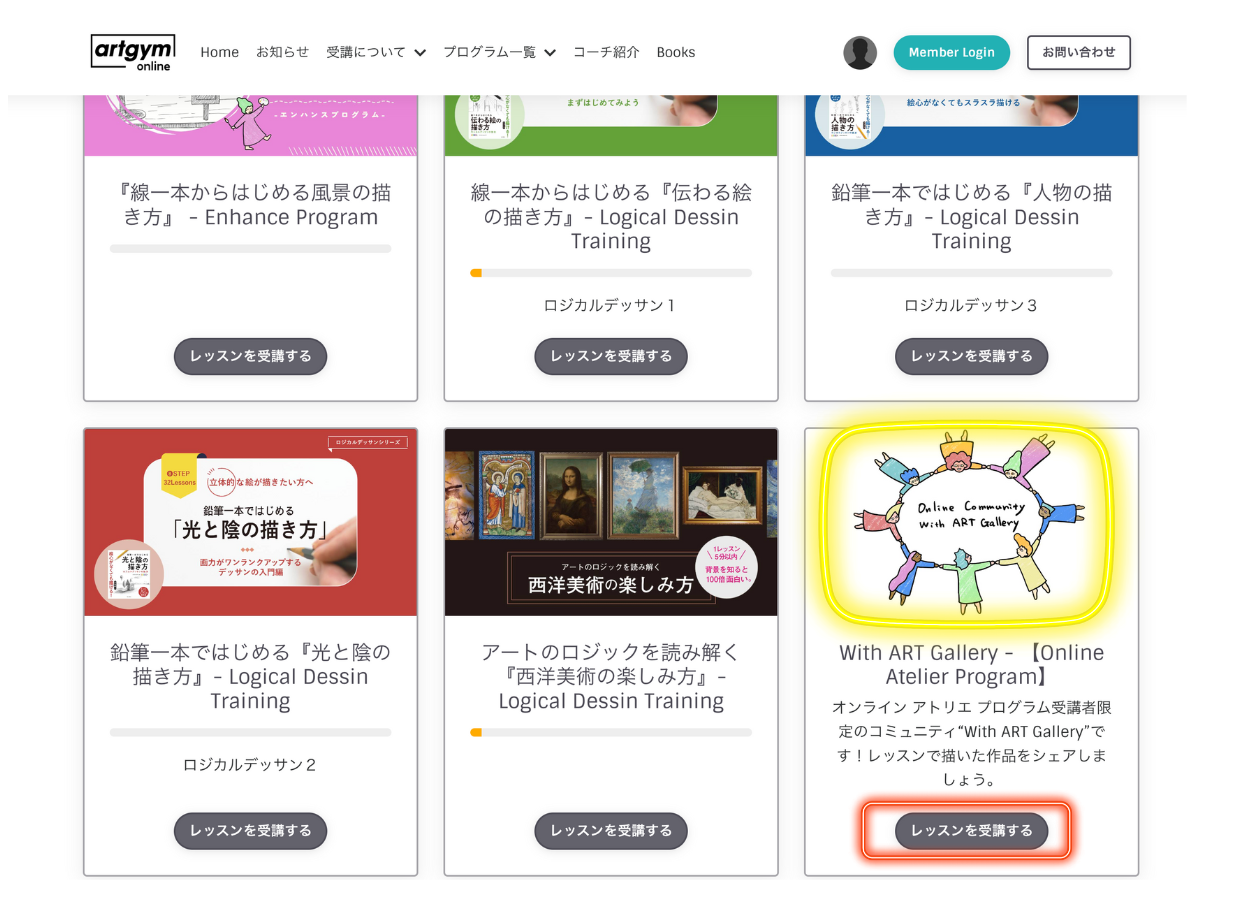
Task: Open the With ART Gallery community thumbnail
Action: click(971, 522)
